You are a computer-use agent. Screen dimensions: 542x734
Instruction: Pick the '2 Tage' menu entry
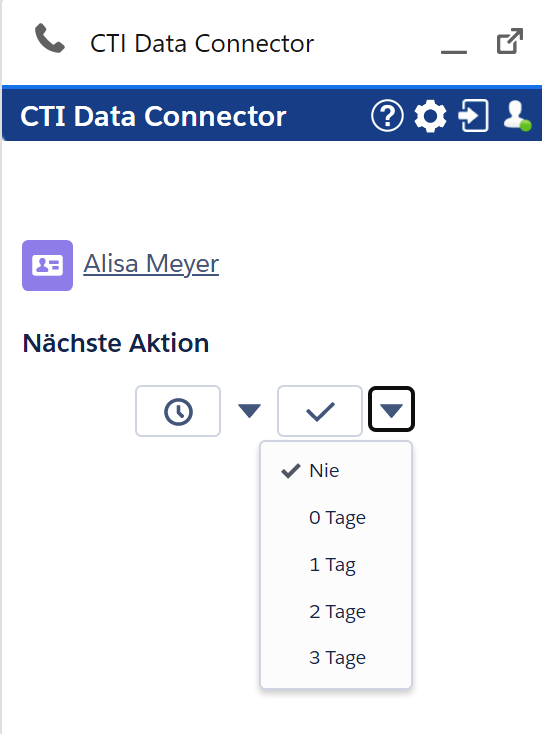pos(336,611)
